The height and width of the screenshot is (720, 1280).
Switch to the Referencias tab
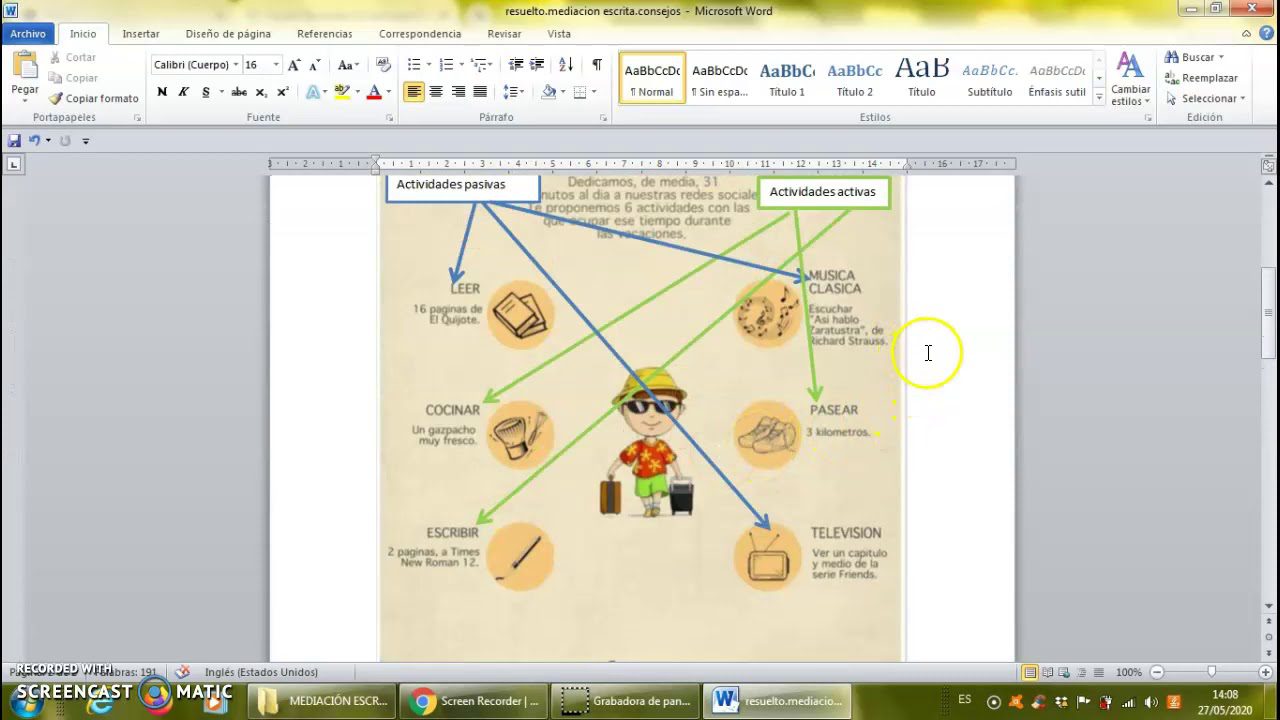(324, 34)
